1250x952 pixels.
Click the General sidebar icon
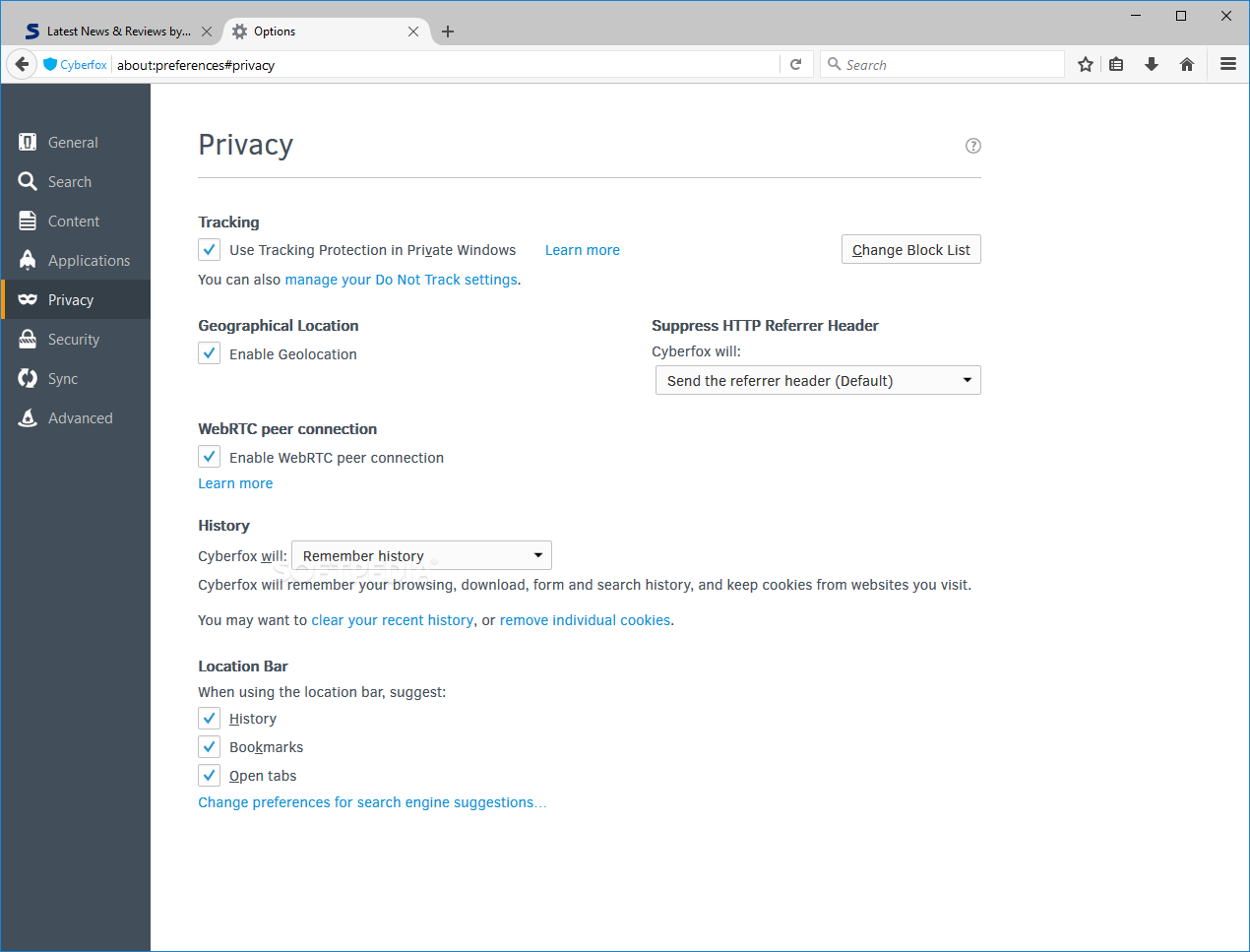point(28,142)
